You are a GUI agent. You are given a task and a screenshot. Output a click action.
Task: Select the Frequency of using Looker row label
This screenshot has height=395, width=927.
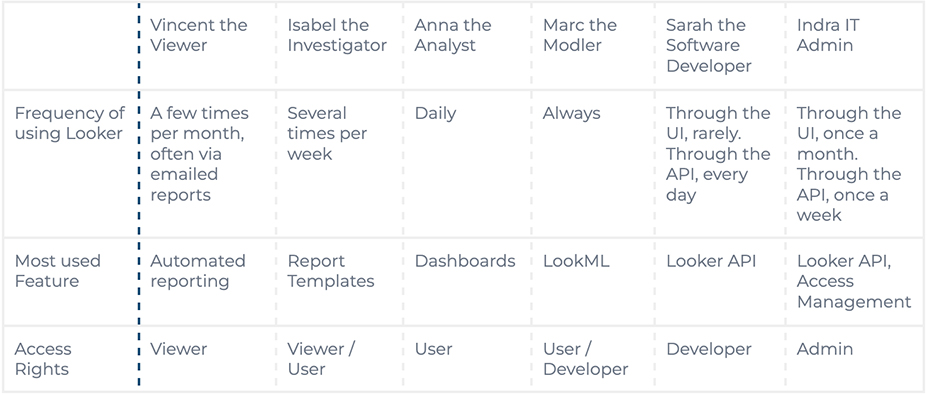70,123
